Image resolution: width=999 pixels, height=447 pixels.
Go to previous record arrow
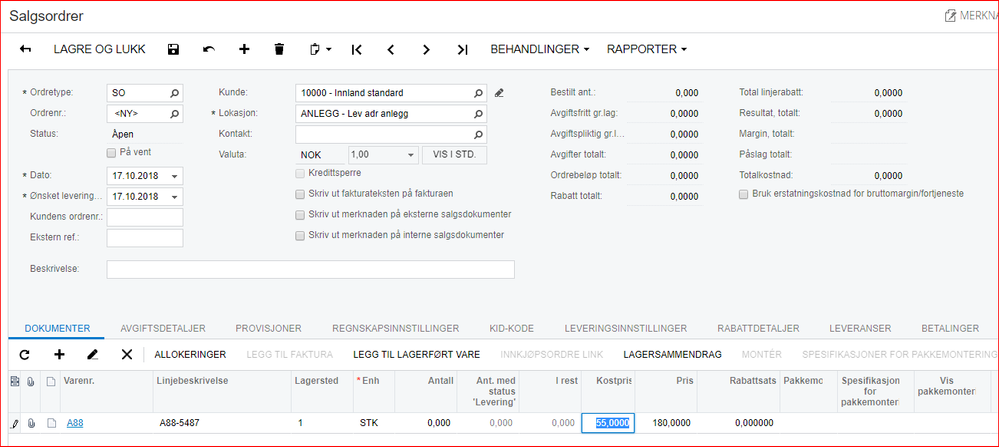click(x=391, y=50)
